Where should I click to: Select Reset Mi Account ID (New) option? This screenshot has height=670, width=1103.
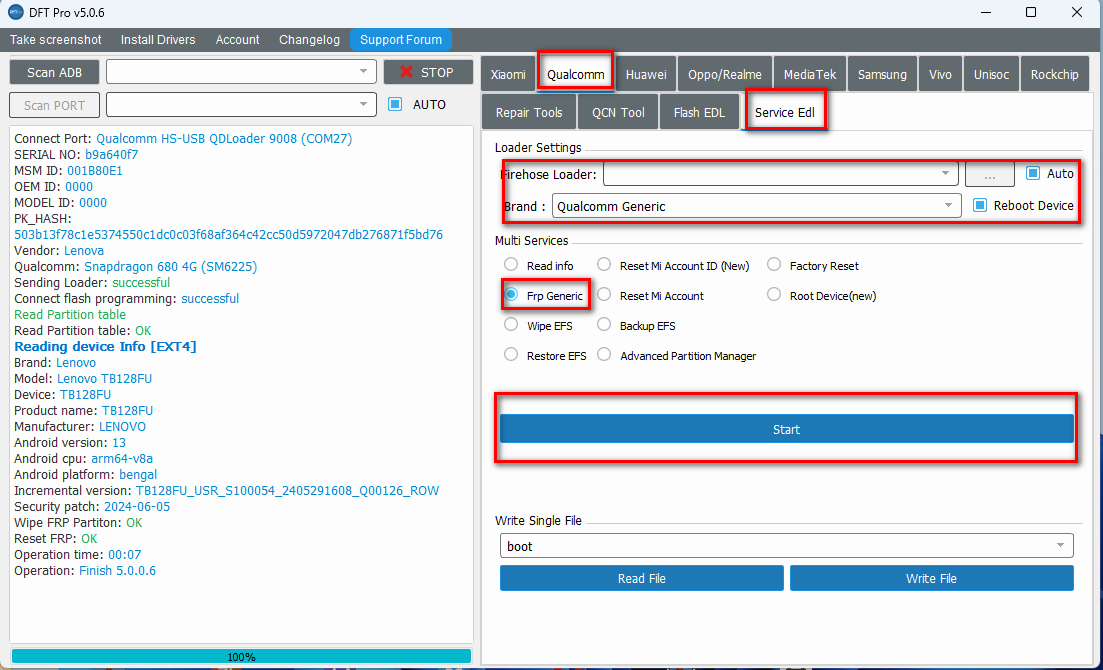pyautogui.click(x=604, y=265)
